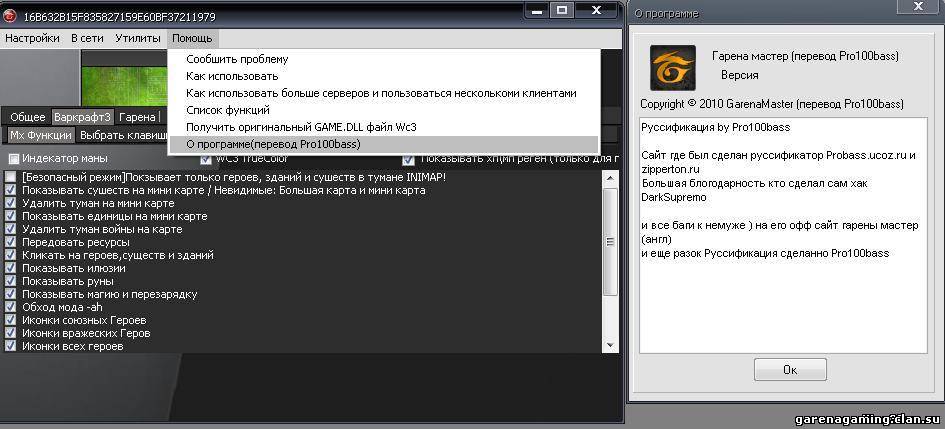Screen dimensions: 945x429
Task: Open the Выбрать клавиши sub-tab
Action: pyautogui.click(x=123, y=135)
